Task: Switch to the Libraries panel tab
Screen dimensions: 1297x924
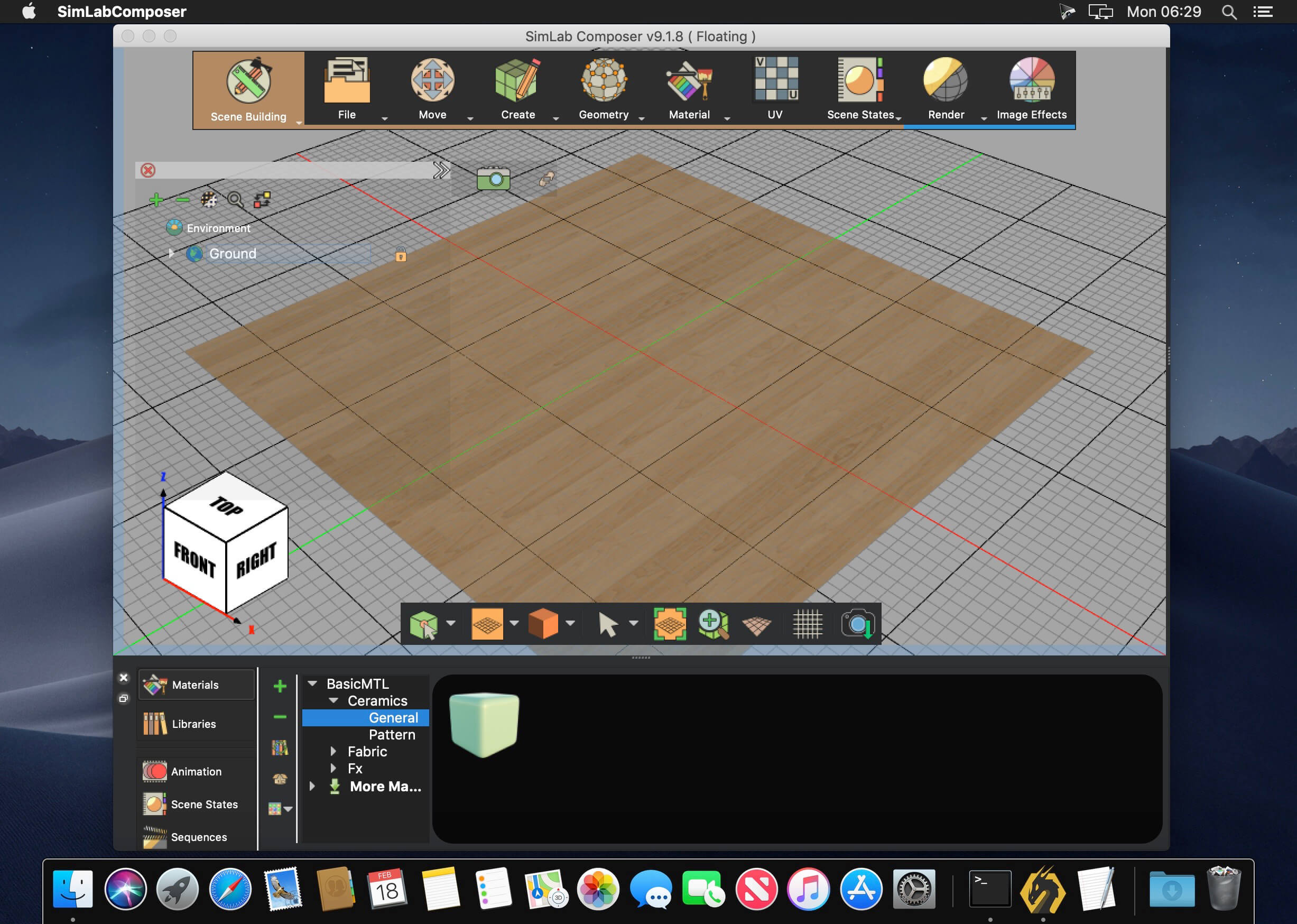Action: pyautogui.click(x=194, y=724)
